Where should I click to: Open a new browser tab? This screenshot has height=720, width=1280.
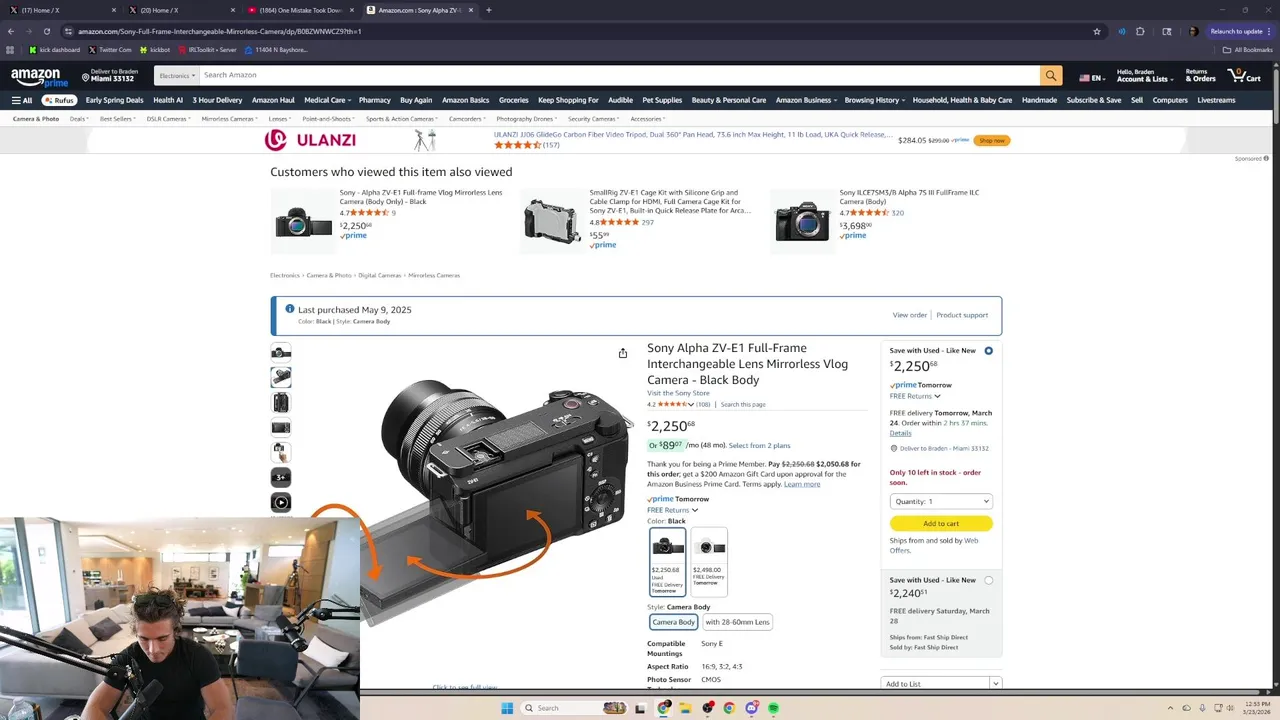click(x=488, y=10)
